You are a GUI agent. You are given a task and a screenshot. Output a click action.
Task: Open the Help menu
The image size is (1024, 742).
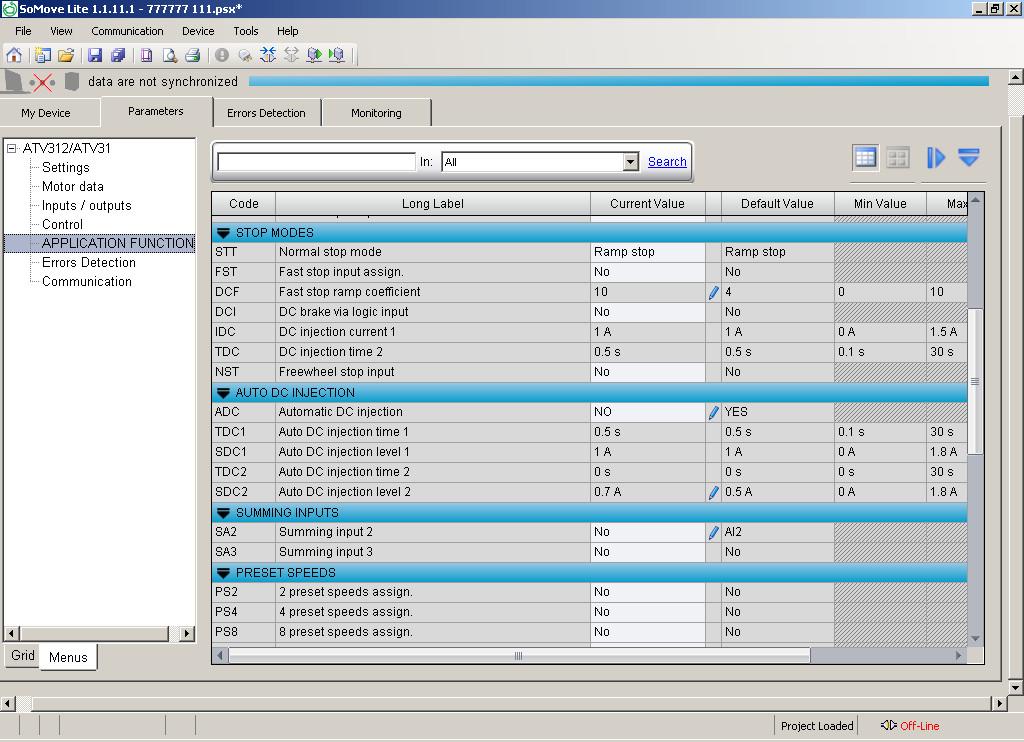tap(287, 31)
